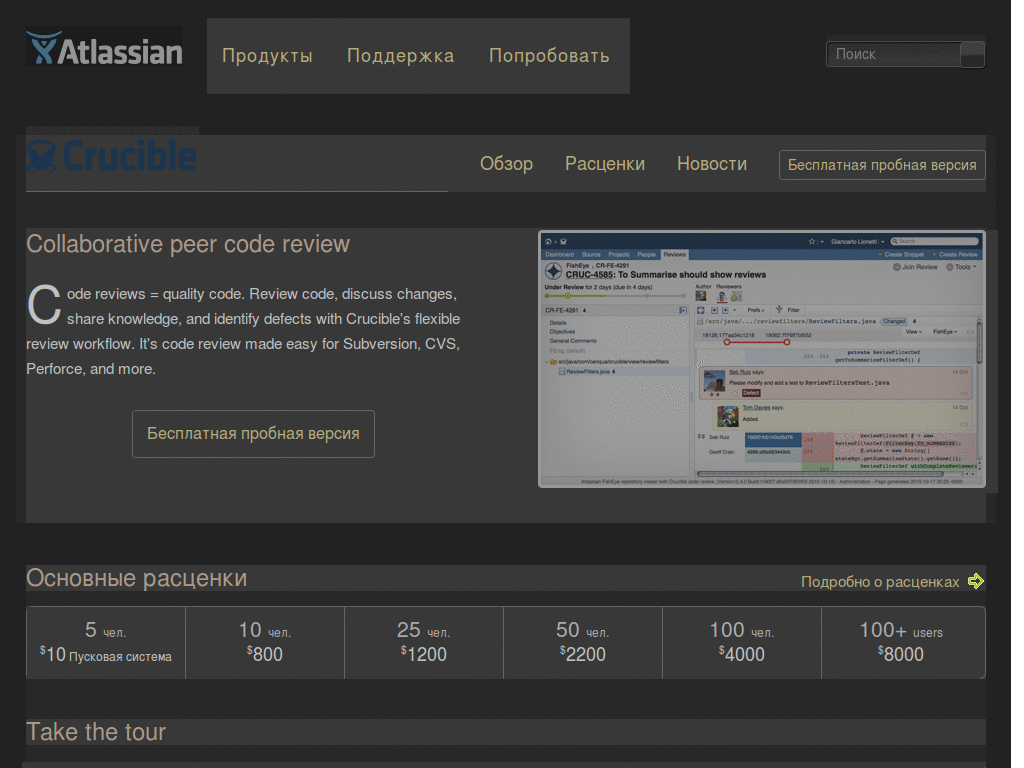The height and width of the screenshot is (768, 1024).
Task: Select the 25 чел. $1200 pricing tier
Action: [x=424, y=643]
